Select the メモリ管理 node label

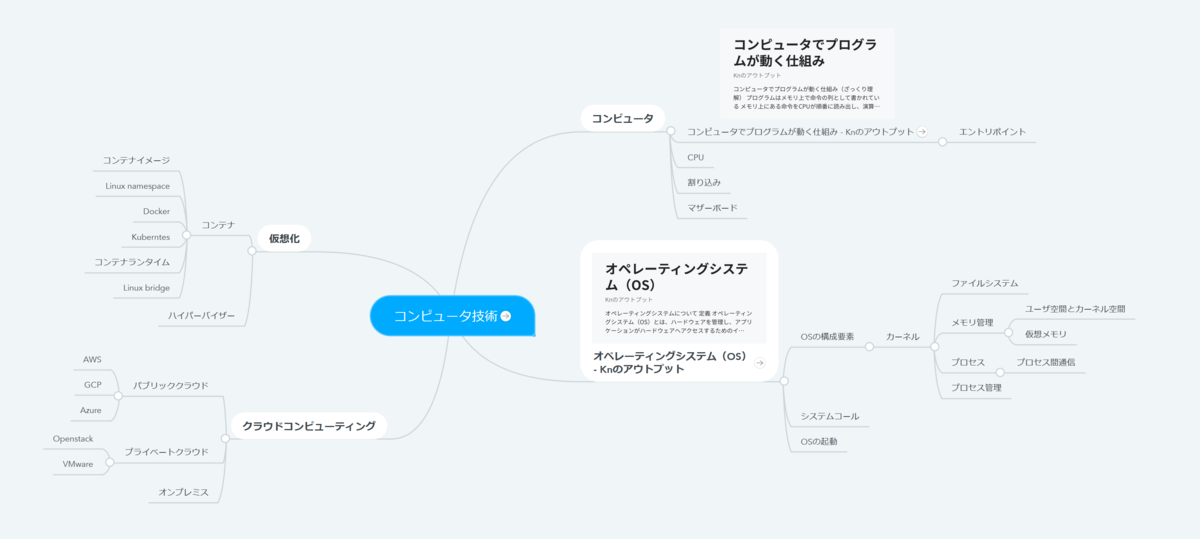(x=972, y=322)
